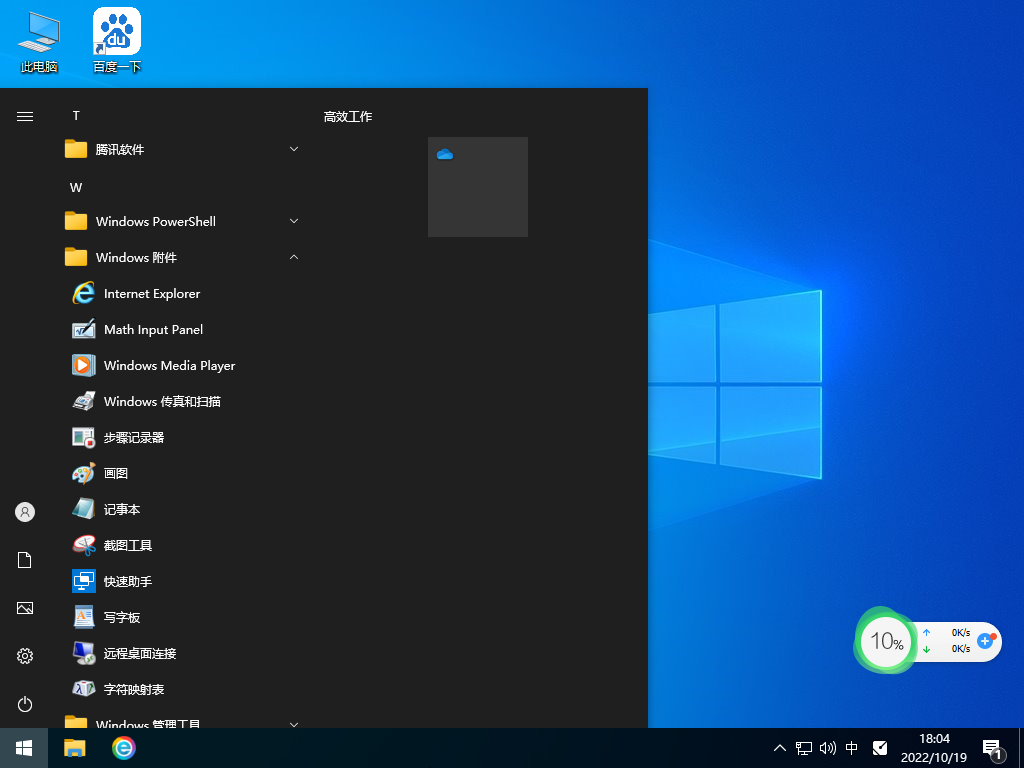The width and height of the screenshot is (1024, 768).
Task: Launch 远程桌面连接 Remote Desktop
Action: click(140, 653)
